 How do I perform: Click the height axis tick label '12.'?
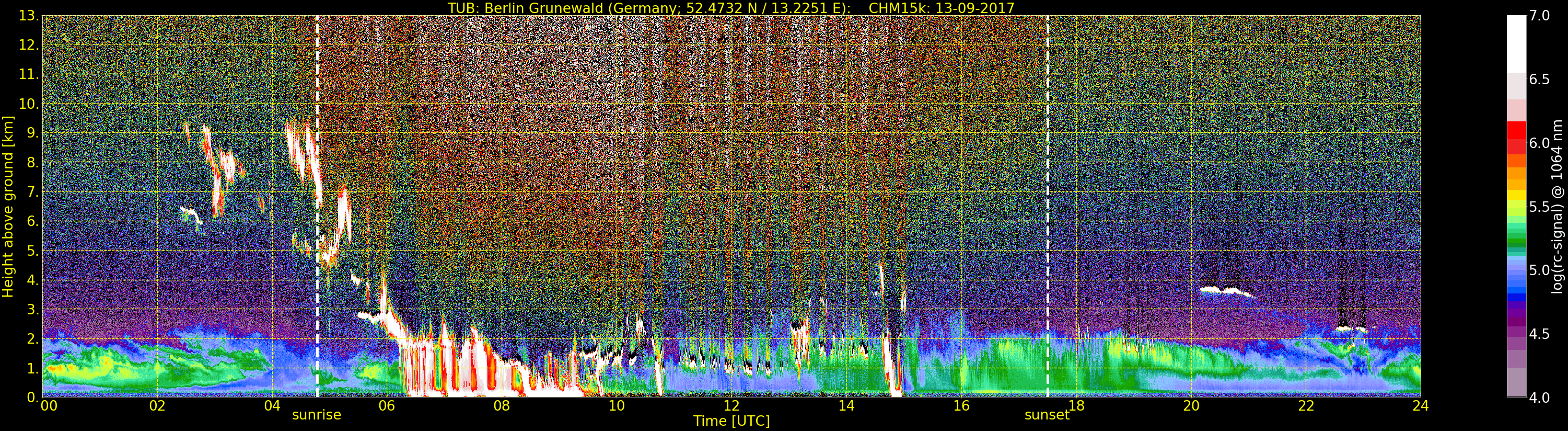click(29, 45)
